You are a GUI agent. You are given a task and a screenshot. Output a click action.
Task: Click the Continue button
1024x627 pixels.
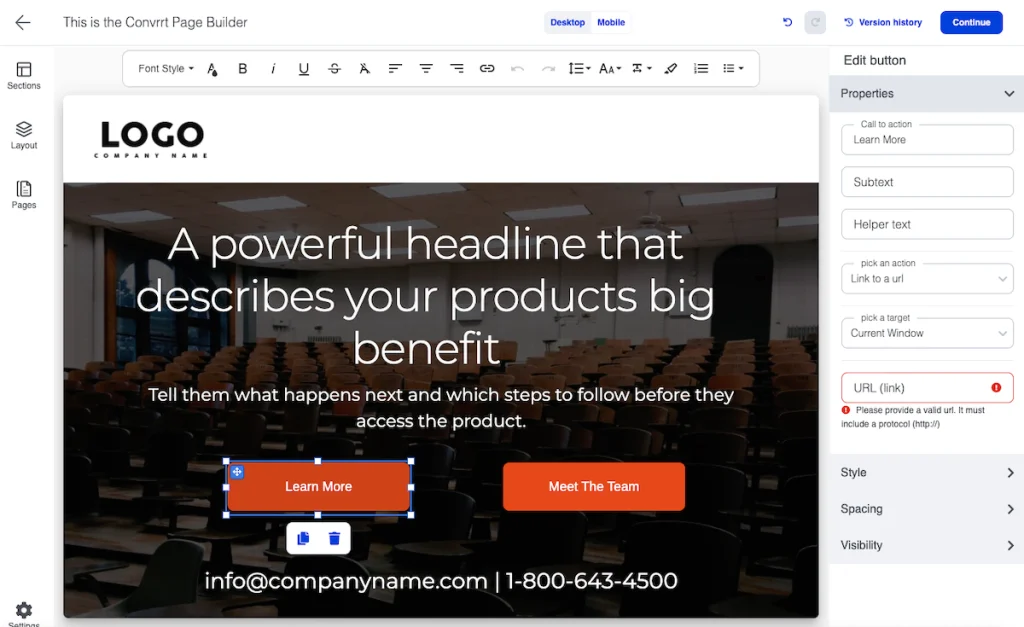[971, 22]
